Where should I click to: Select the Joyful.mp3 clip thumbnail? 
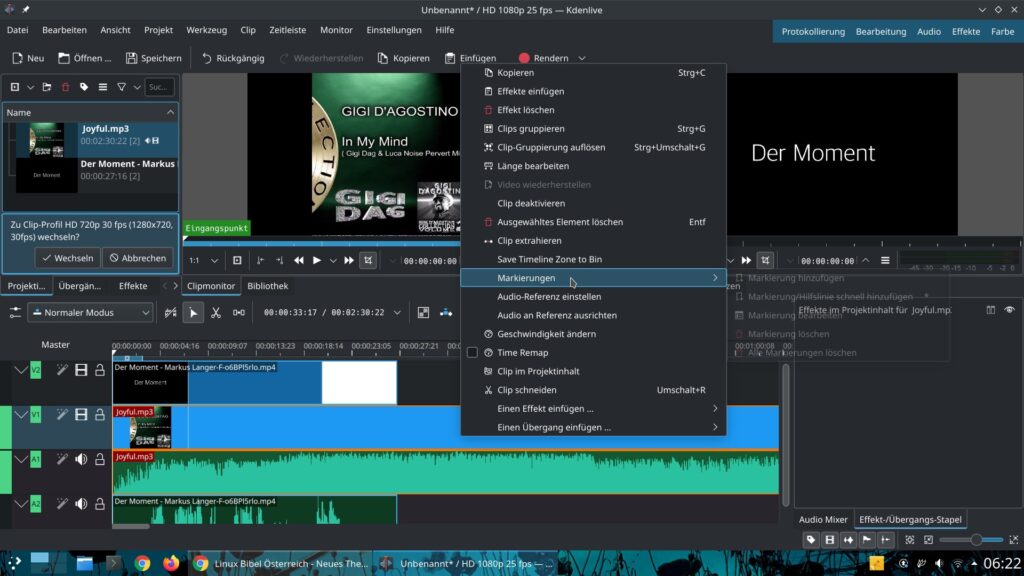46,140
